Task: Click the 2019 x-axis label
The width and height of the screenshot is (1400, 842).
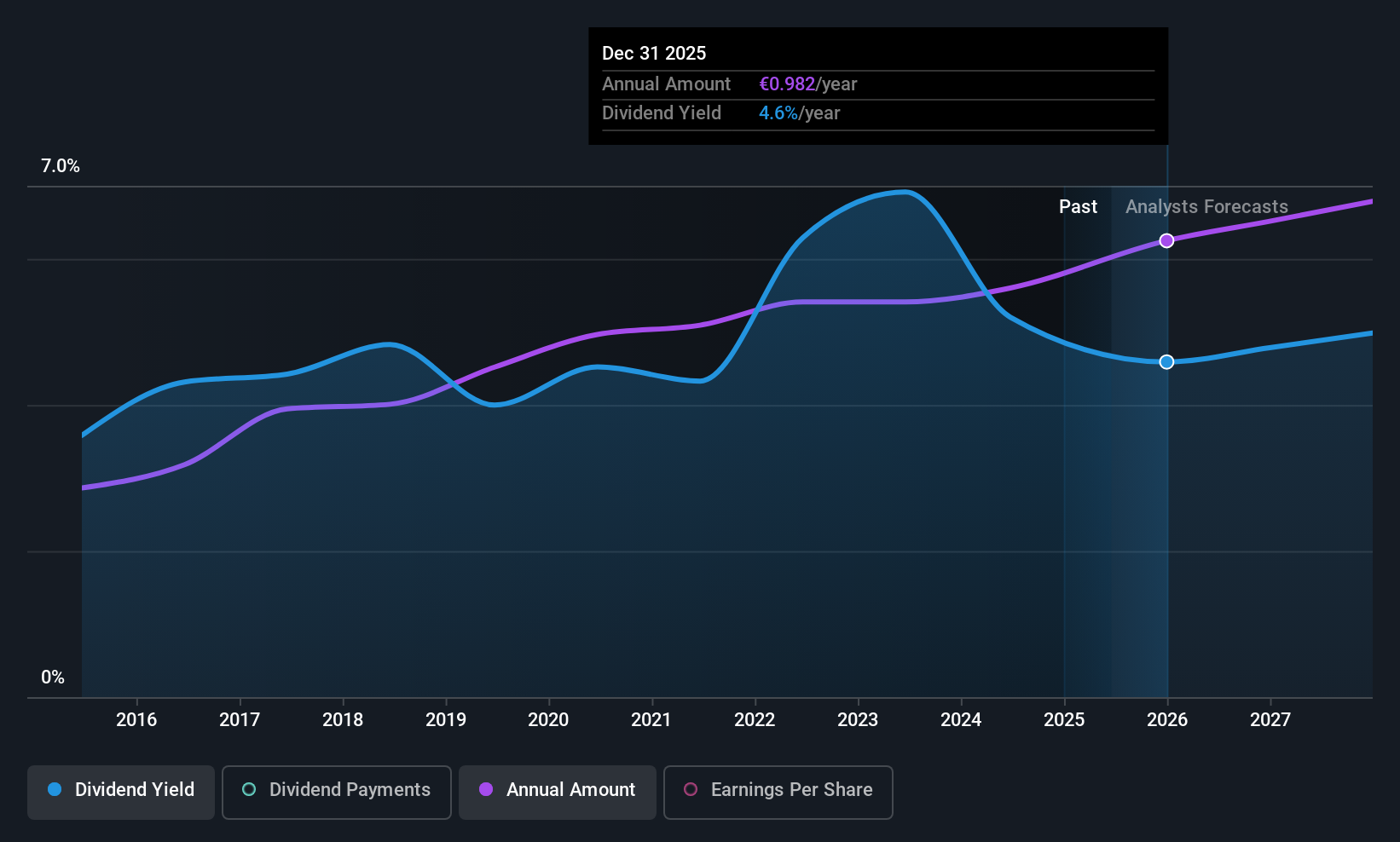Action: (x=446, y=720)
